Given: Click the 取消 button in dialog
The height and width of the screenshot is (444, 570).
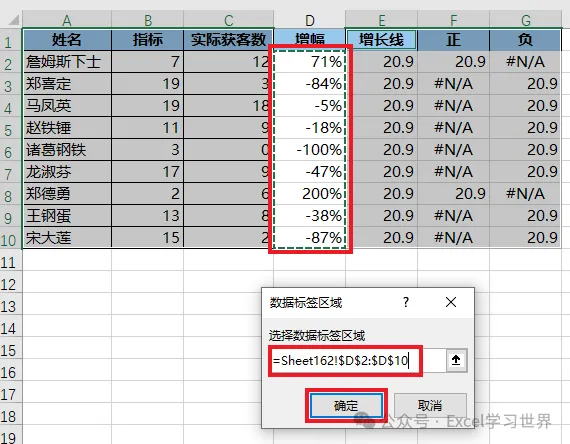Looking at the screenshot, I should (x=430, y=405).
